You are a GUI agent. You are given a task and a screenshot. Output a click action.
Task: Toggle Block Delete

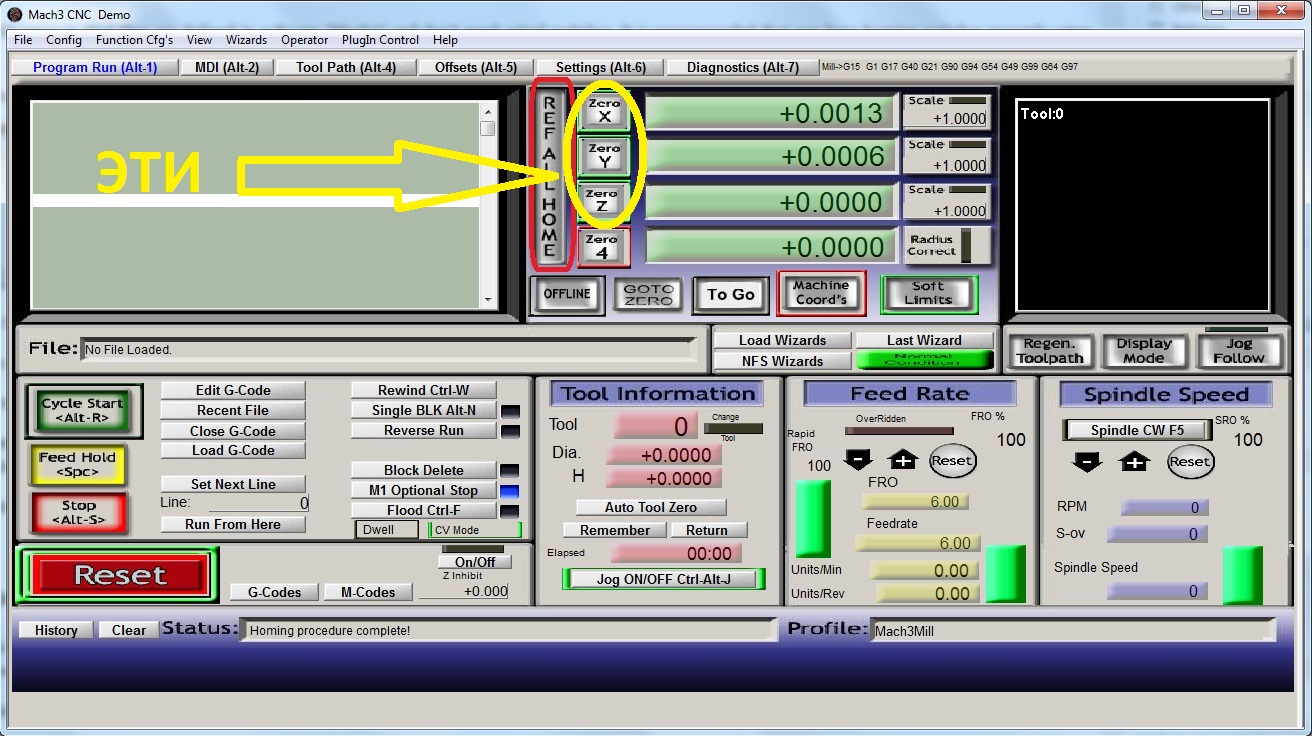point(423,470)
